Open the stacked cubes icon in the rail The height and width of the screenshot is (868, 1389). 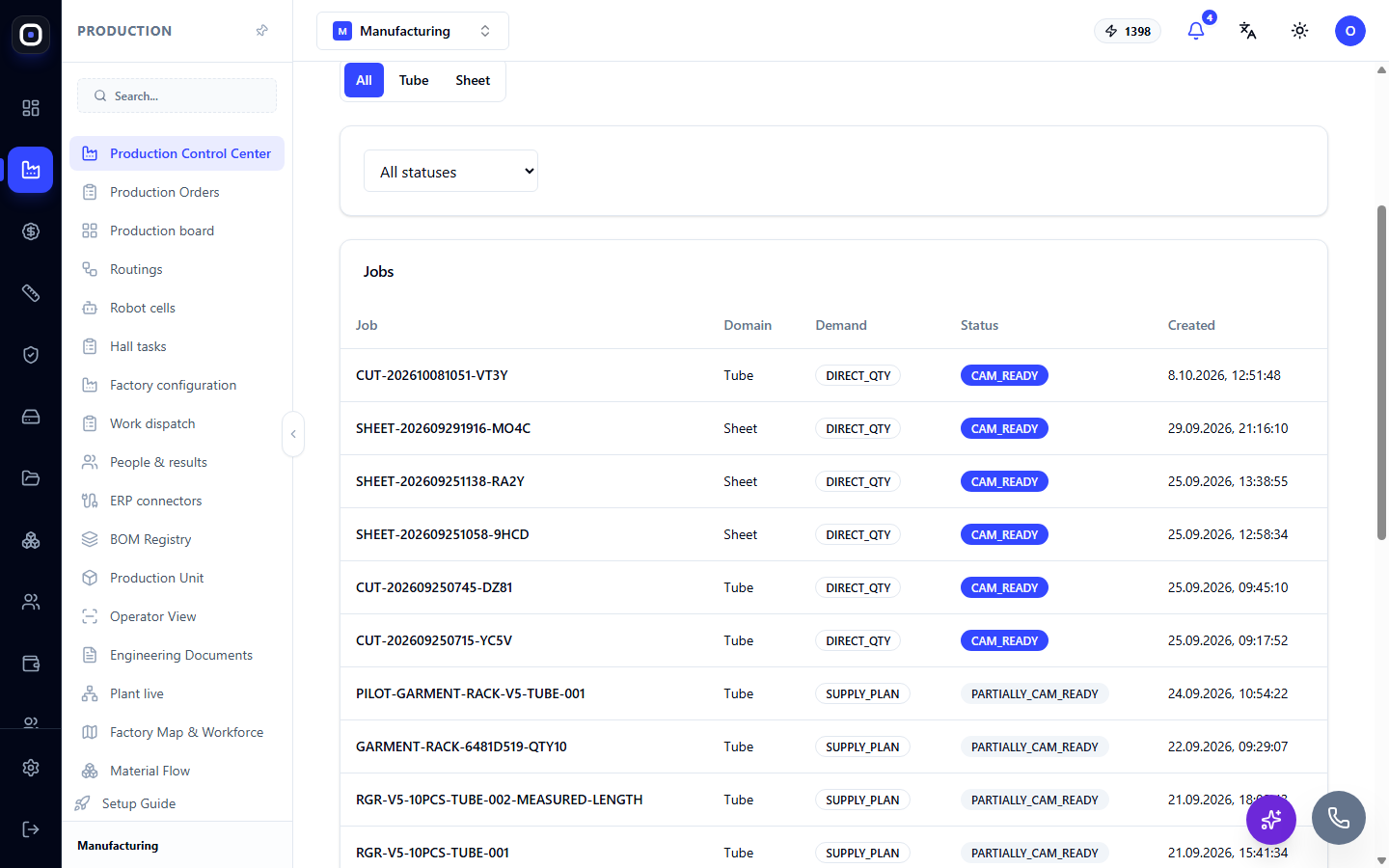[31, 540]
